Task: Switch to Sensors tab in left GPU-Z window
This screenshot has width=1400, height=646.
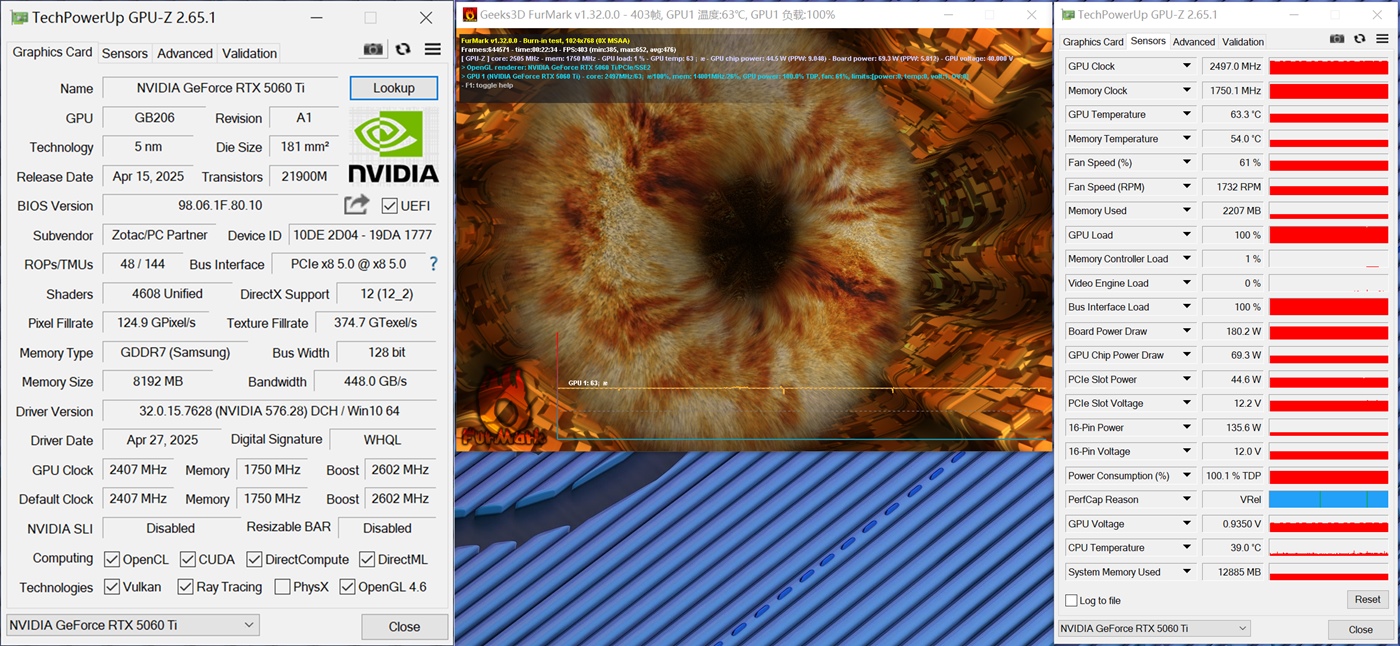Action: point(125,53)
